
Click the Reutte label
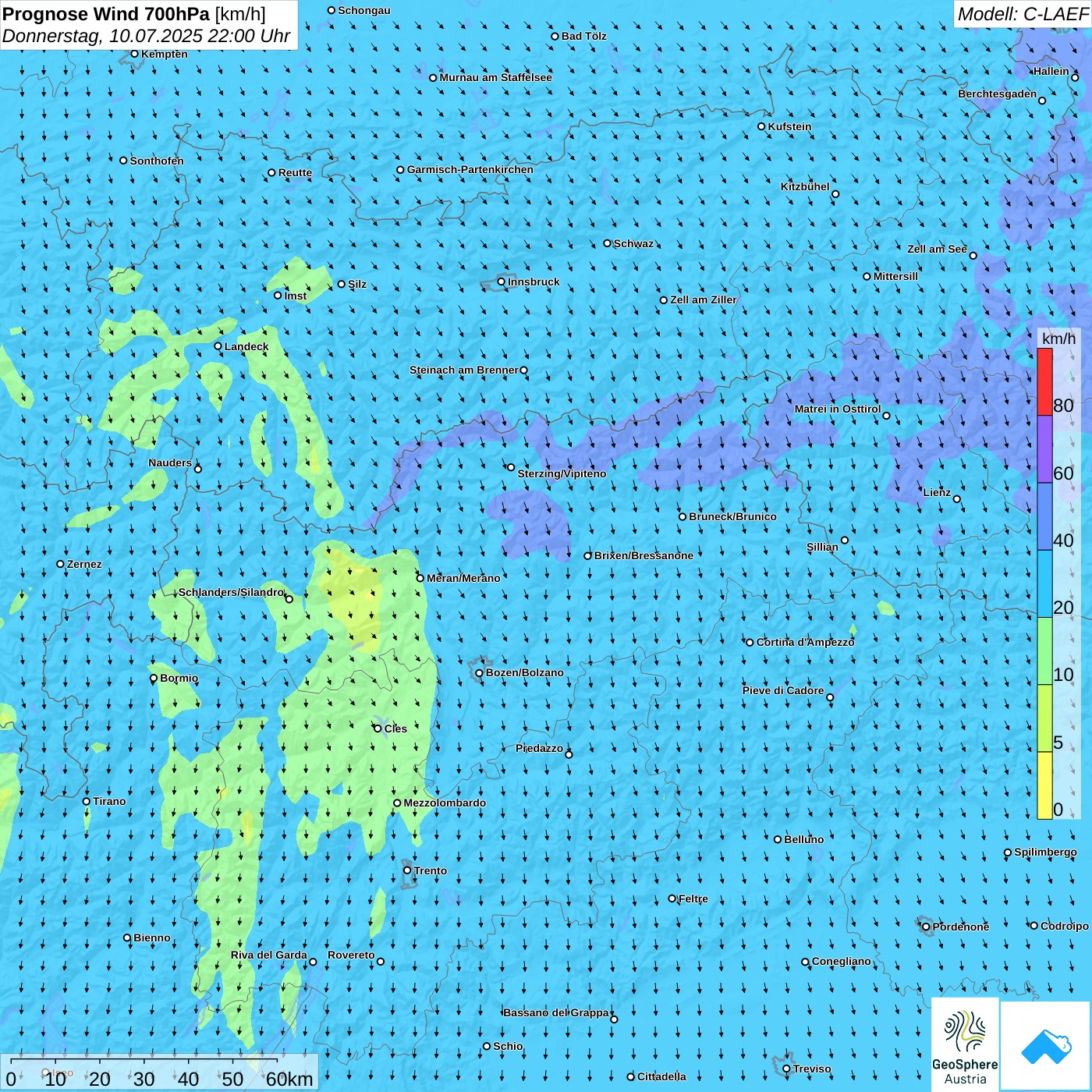pos(295,172)
